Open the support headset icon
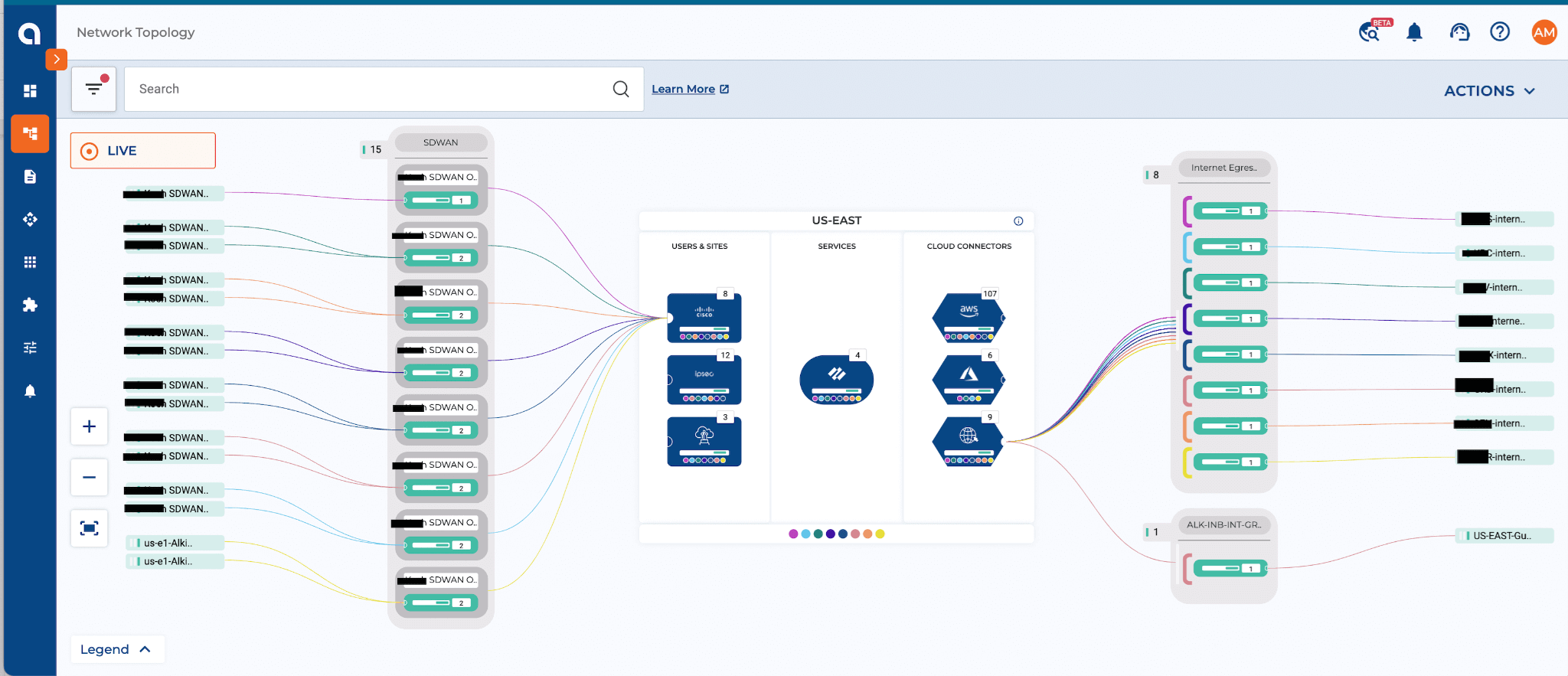 [1459, 32]
